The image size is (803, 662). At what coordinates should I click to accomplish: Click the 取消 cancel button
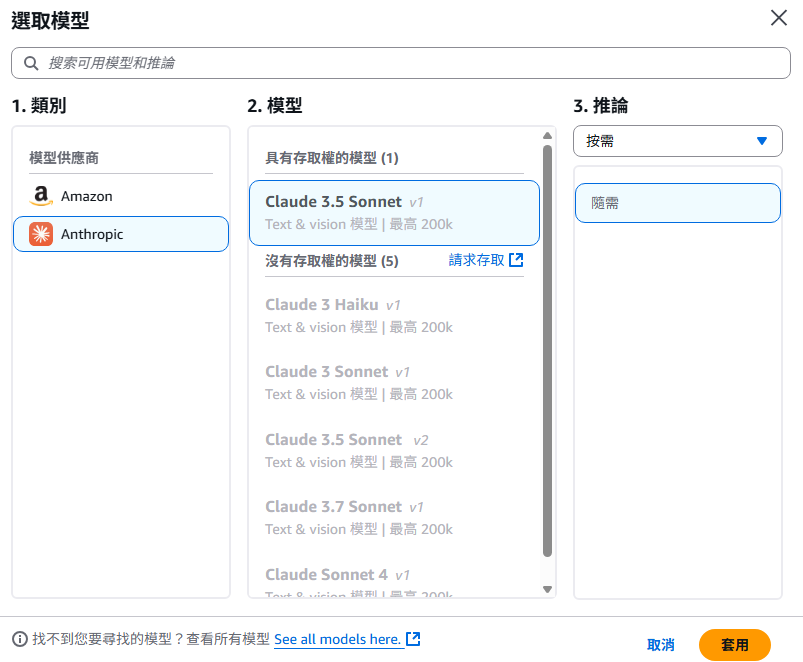[661, 645]
